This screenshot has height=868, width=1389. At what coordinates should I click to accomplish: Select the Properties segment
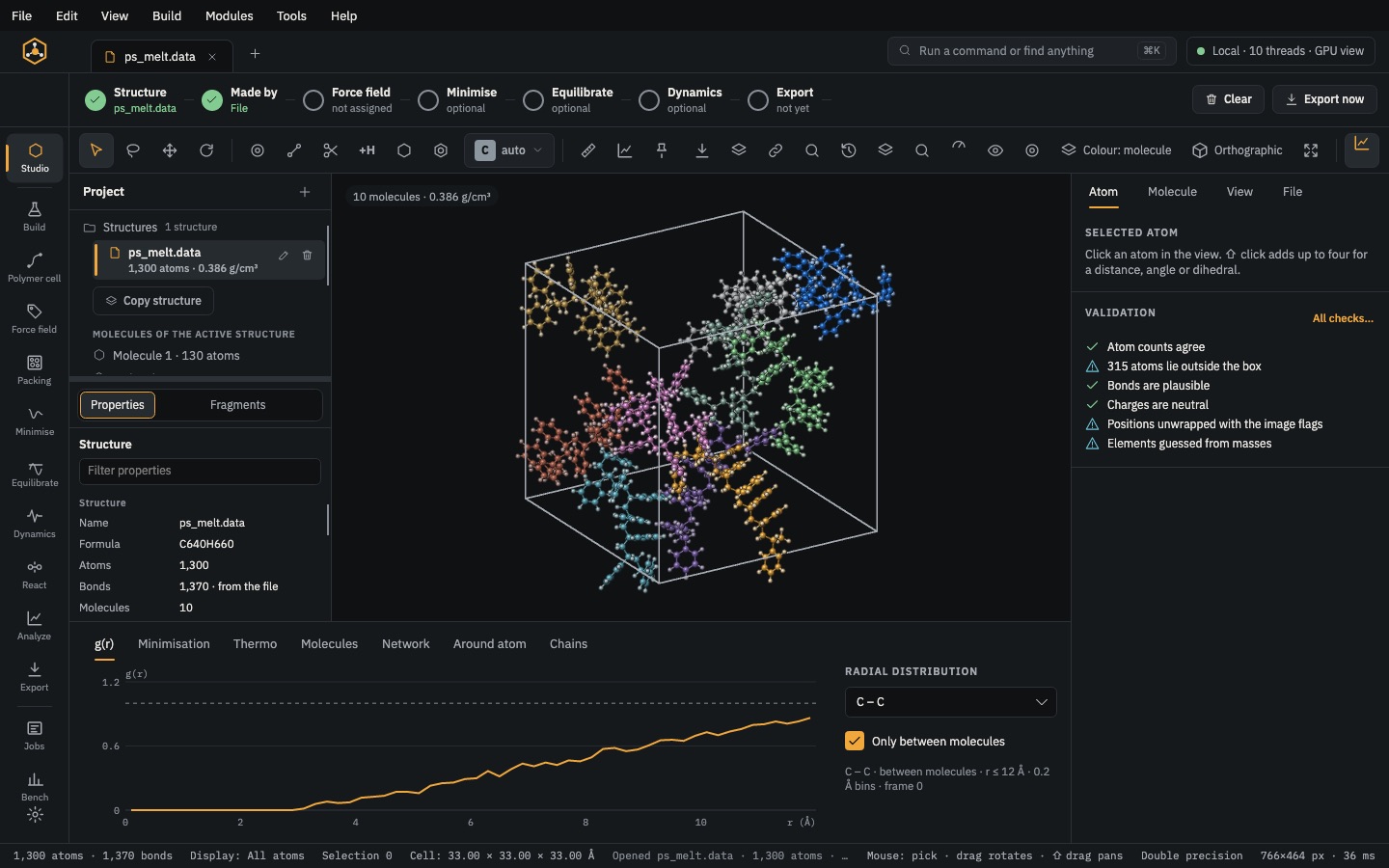click(x=118, y=405)
